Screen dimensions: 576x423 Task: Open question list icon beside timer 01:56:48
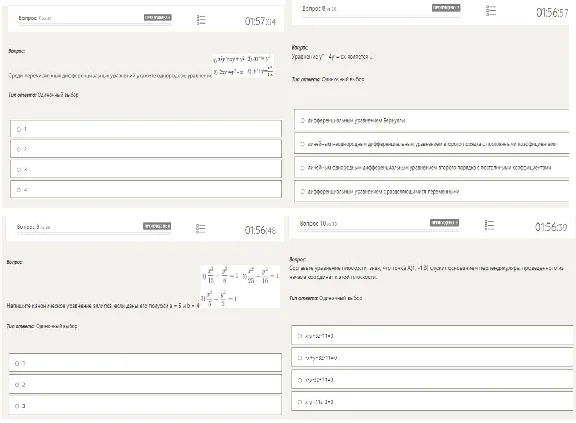click(201, 229)
